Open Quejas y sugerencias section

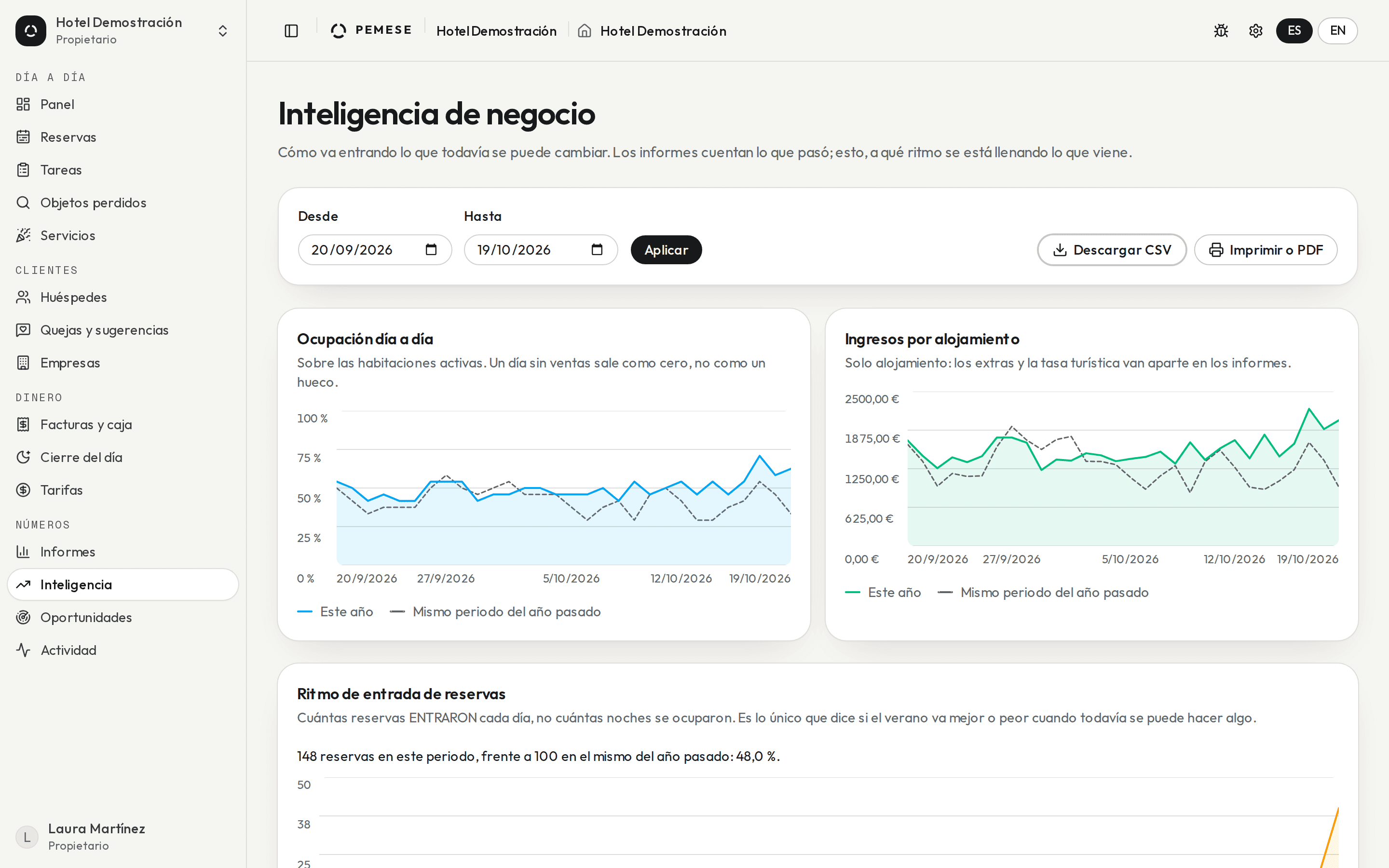[123, 330]
